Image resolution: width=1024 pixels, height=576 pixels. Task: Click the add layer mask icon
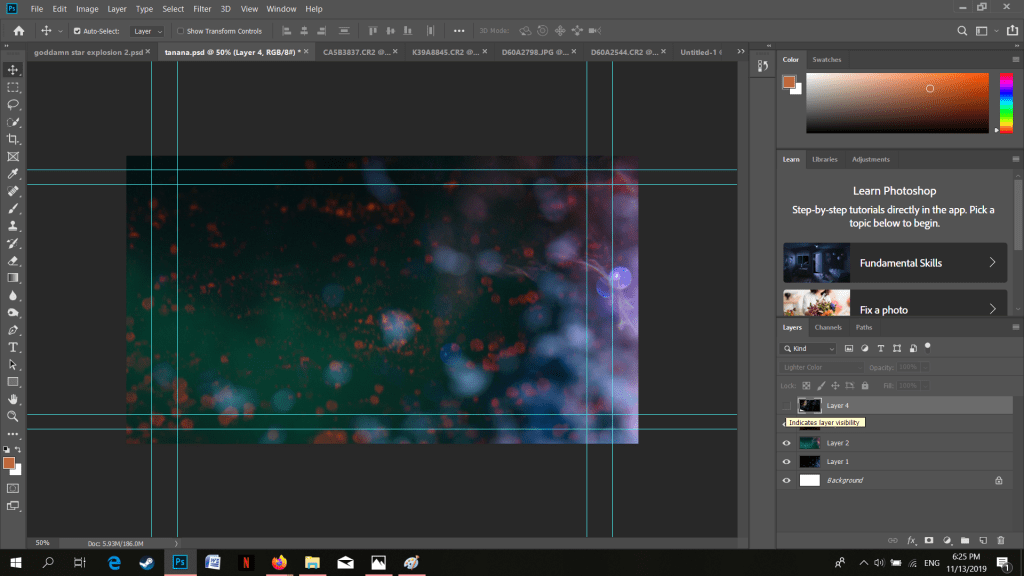coord(928,540)
